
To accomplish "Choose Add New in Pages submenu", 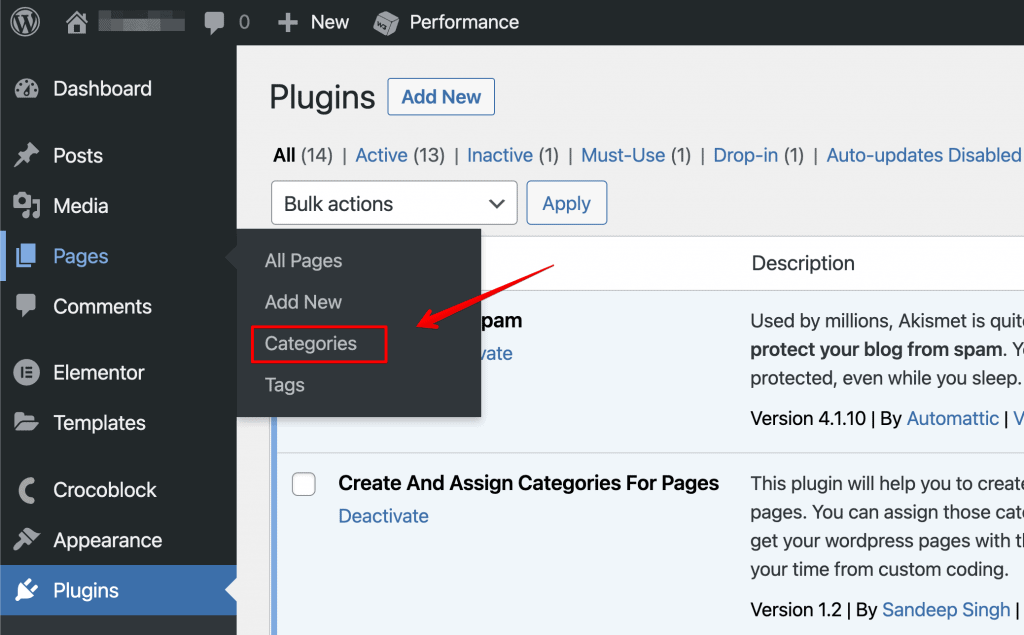I will [x=303, y=302].
